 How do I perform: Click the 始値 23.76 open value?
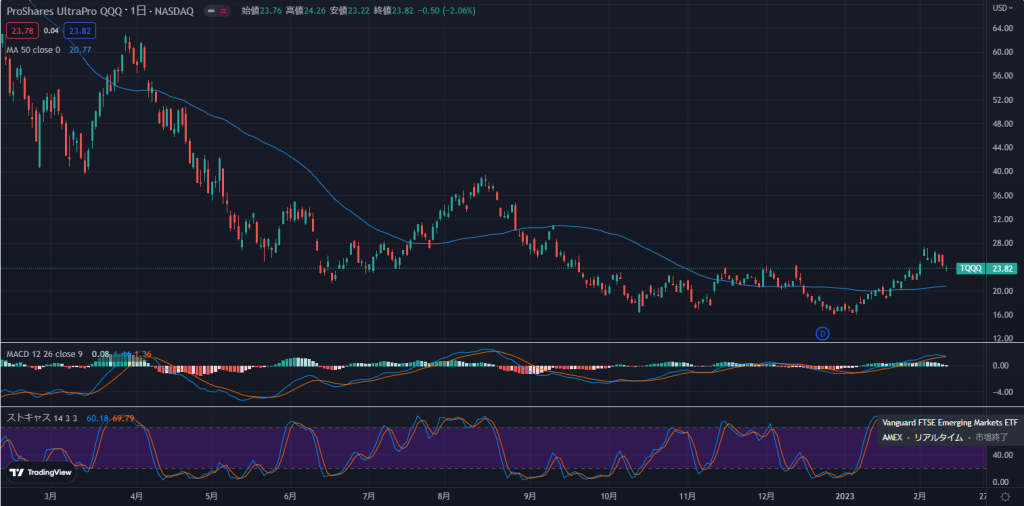point(262,11)
